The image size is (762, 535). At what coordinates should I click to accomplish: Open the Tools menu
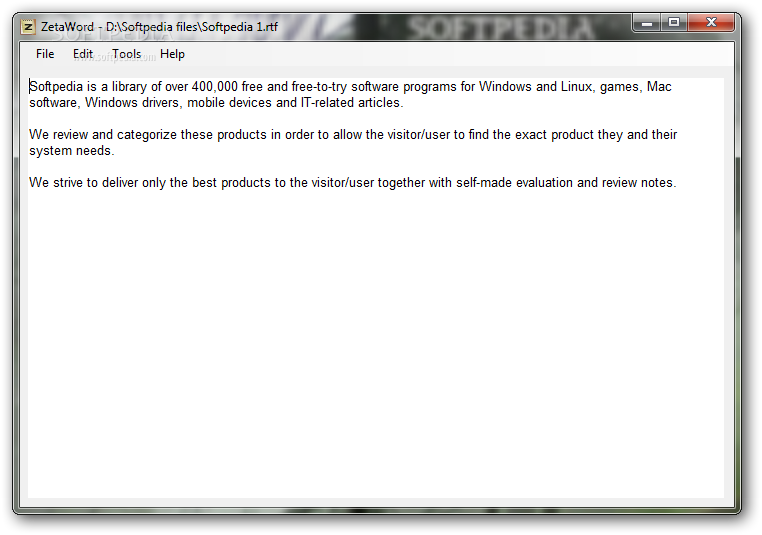[x=126, y=54]
